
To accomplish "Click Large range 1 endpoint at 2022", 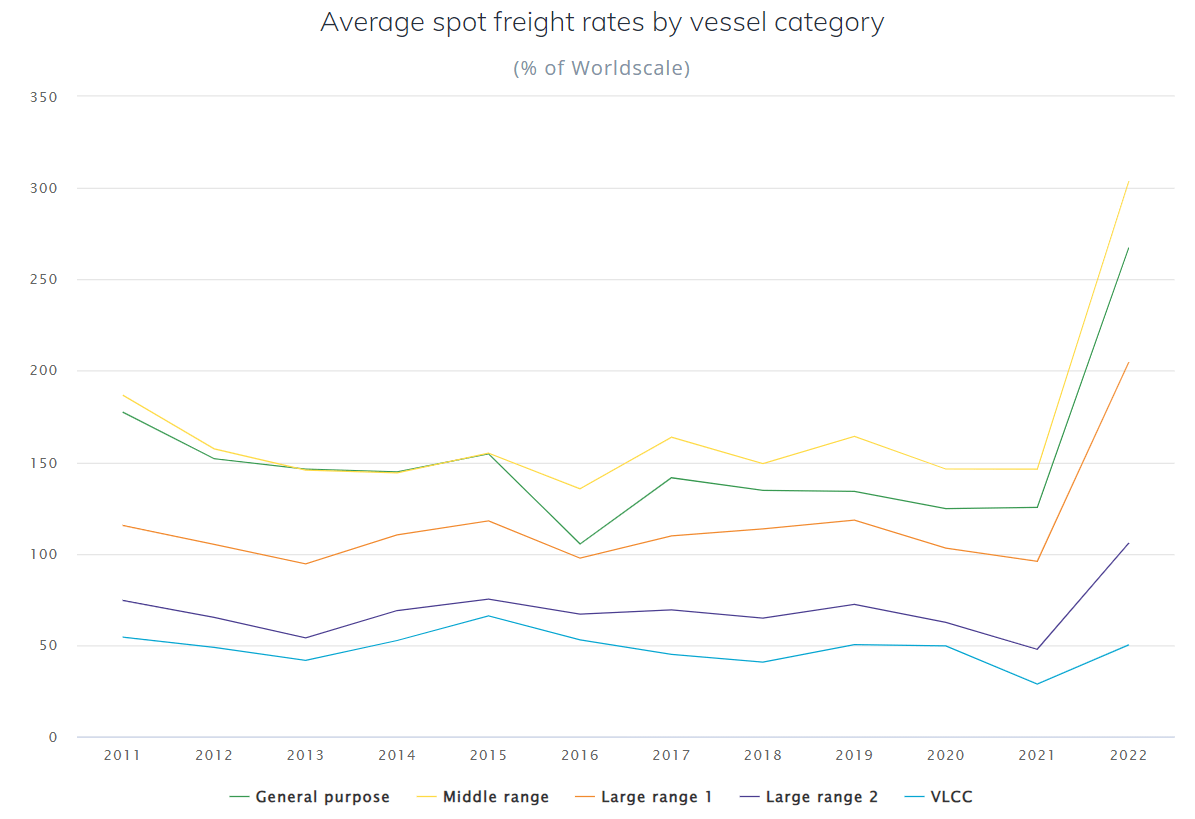I will tap(1128, 363).
